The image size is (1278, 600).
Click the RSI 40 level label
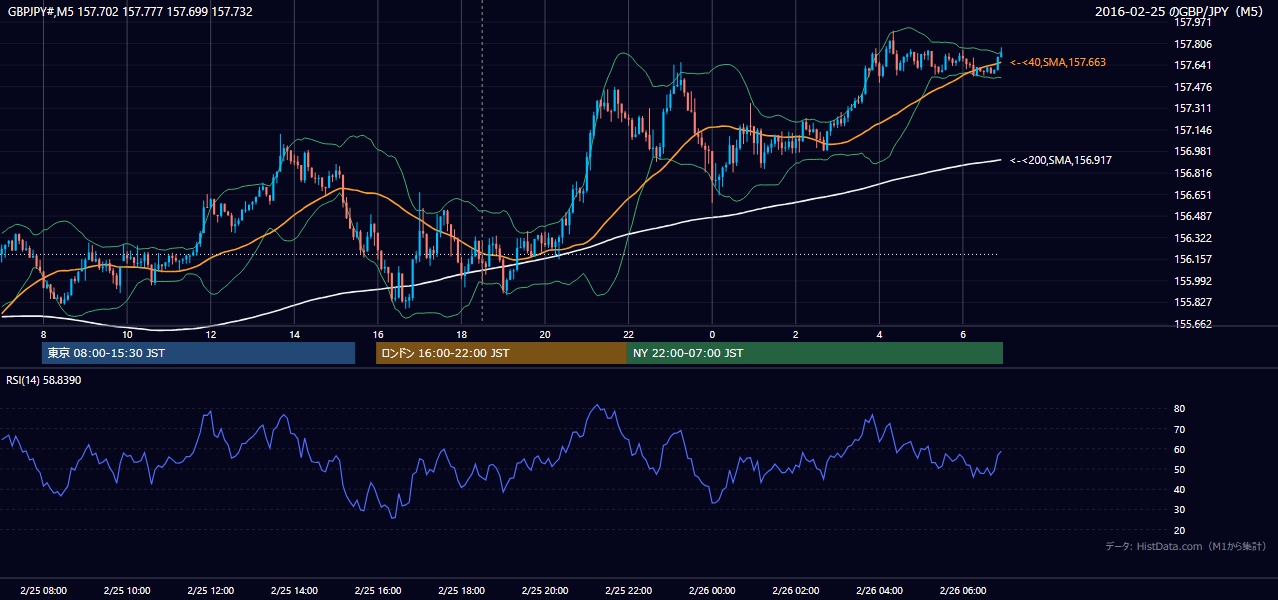[1179, 489]
